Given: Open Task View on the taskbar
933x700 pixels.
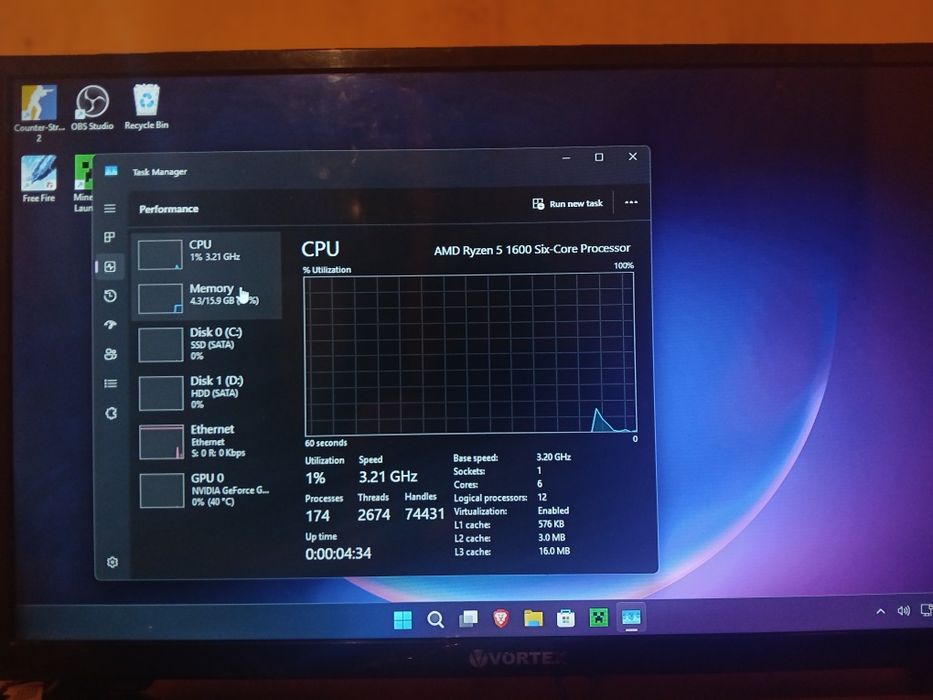Looking at the screenshot, I should [x=468, y=619].
